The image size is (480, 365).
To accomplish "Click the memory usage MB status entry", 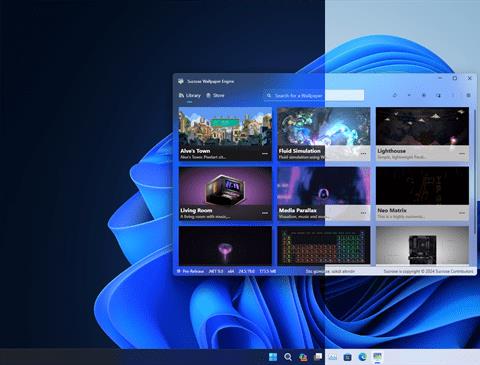I will coord(268,271).
